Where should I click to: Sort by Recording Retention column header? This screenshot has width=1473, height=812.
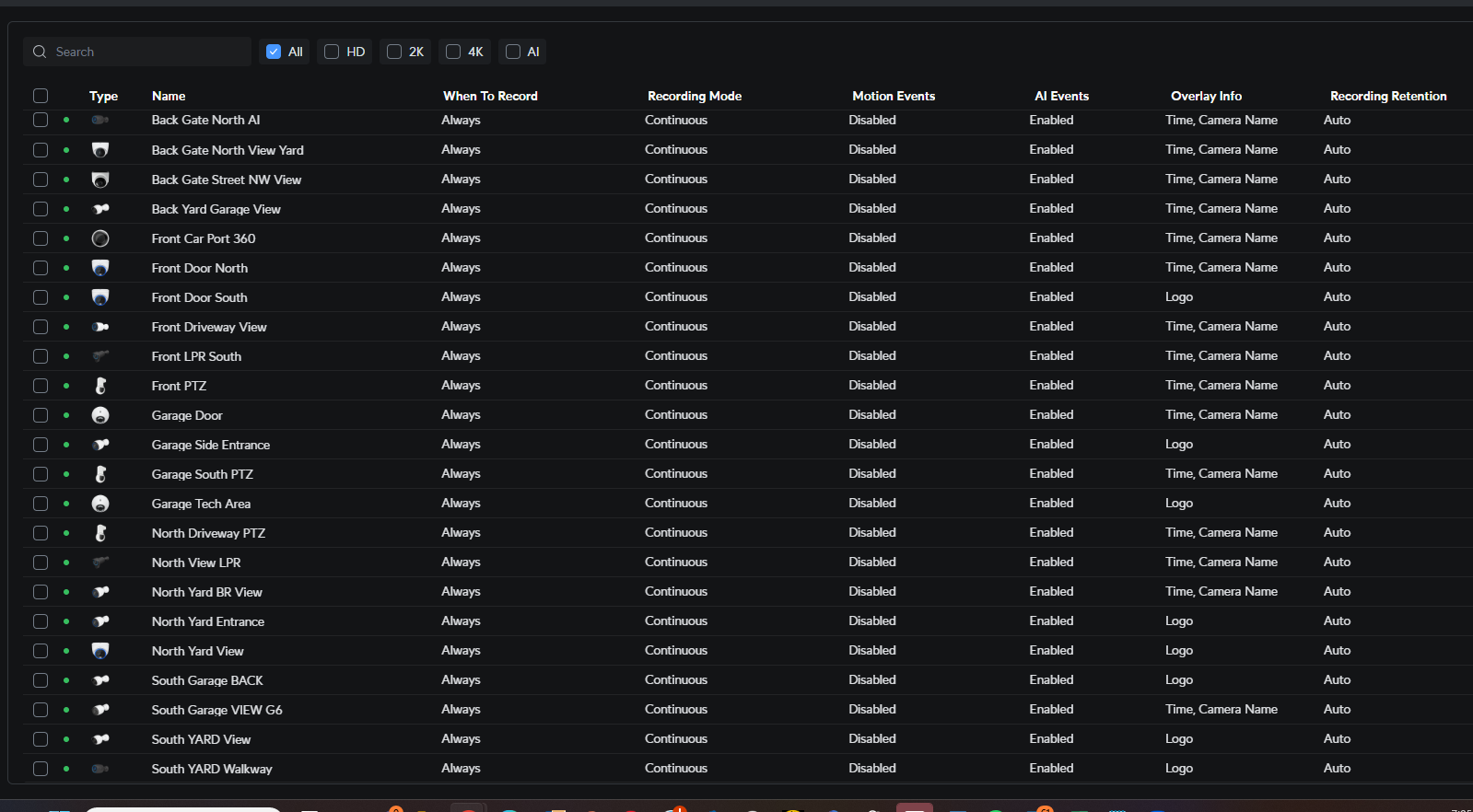pos(1387,96)
